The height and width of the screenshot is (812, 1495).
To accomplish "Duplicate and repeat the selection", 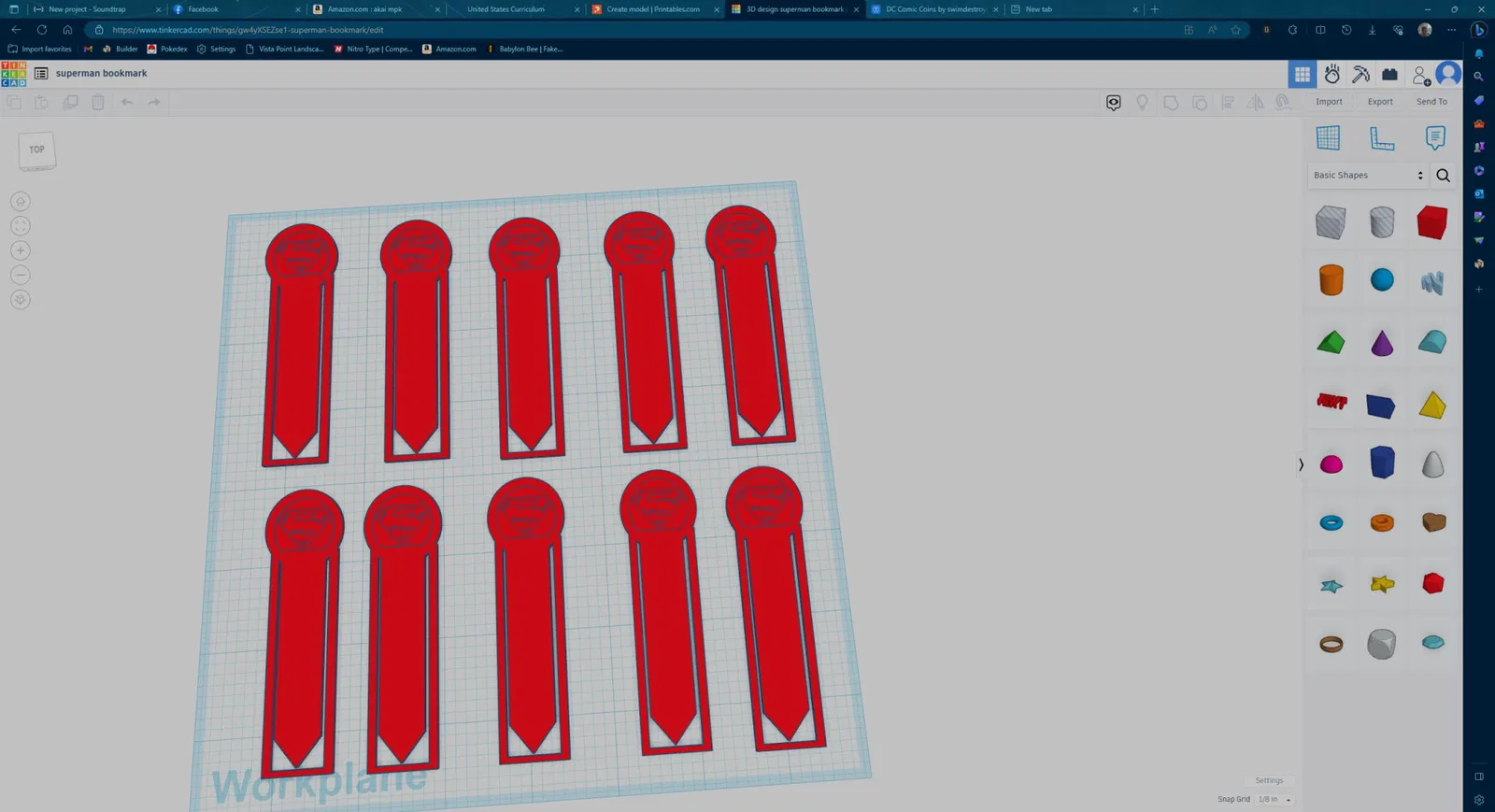I will click(x=70, y=102).
